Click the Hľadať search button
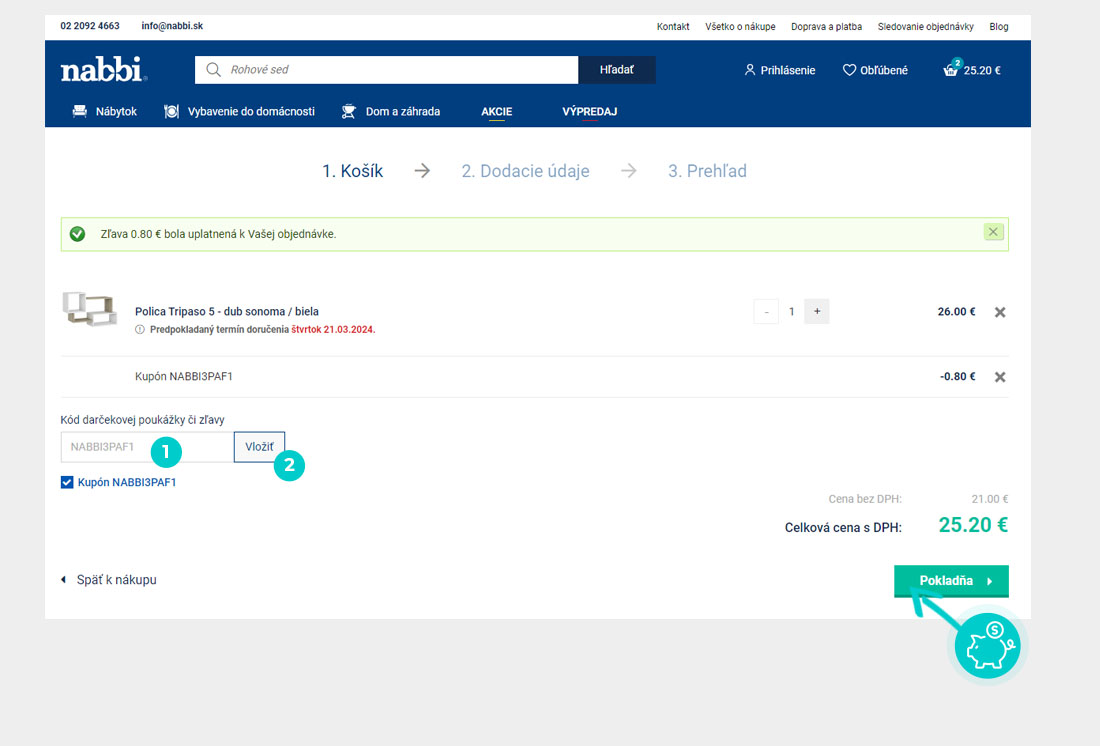 [617, 69]
